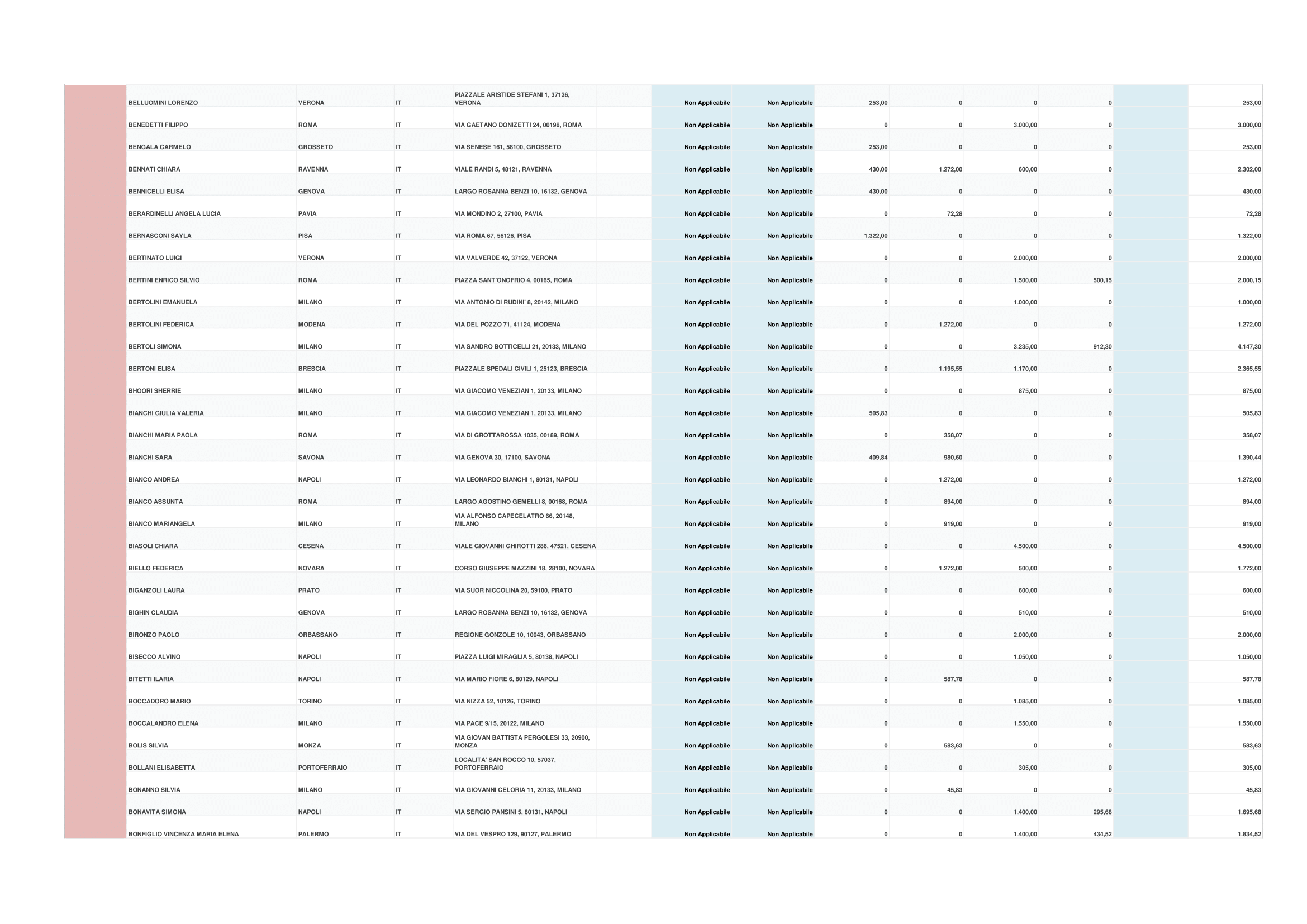Select address VIA NIZZA 52, 10126, TORINO

click(x=497, y=702)
